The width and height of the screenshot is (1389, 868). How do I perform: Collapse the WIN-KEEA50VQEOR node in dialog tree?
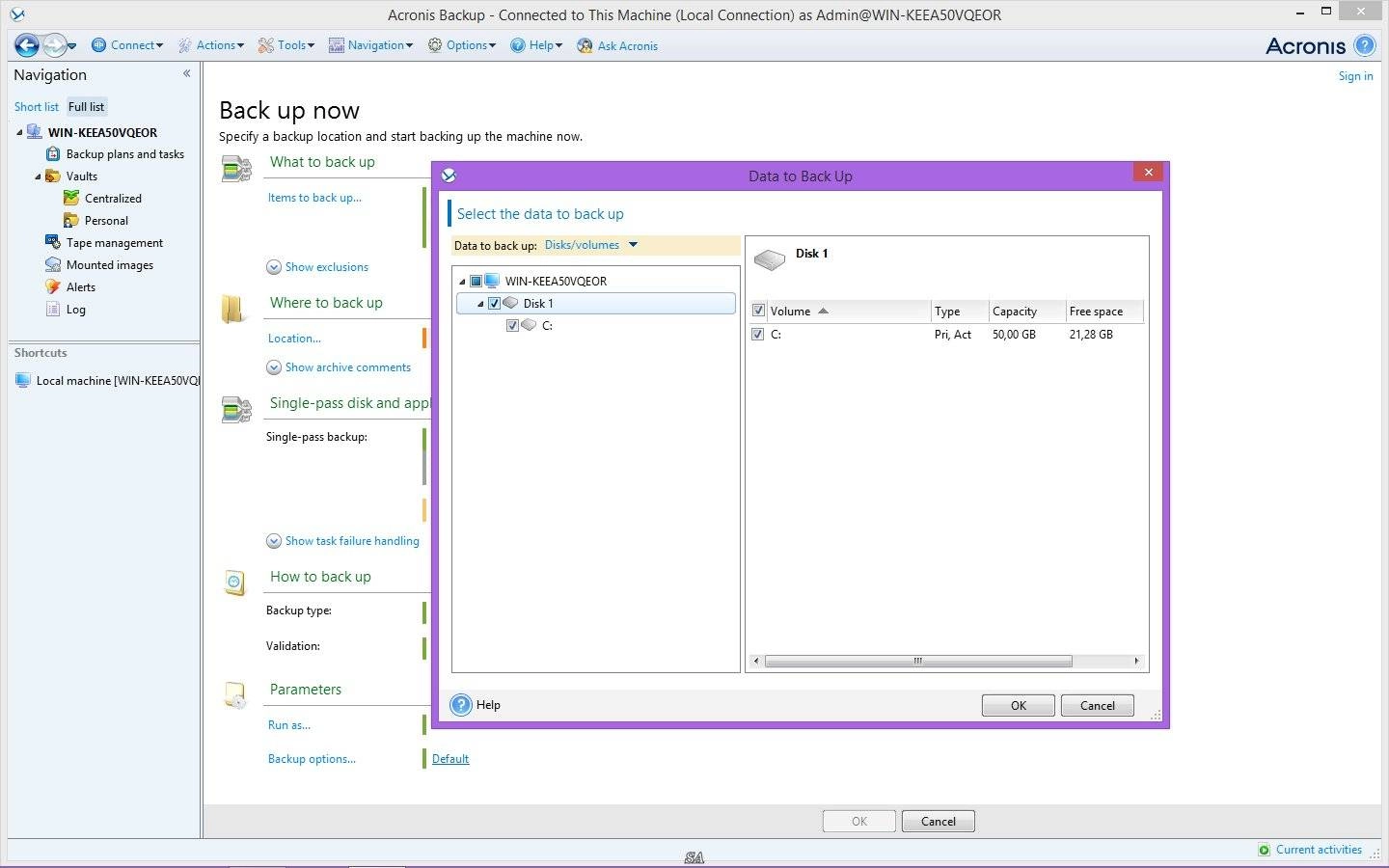coord(462,282)
